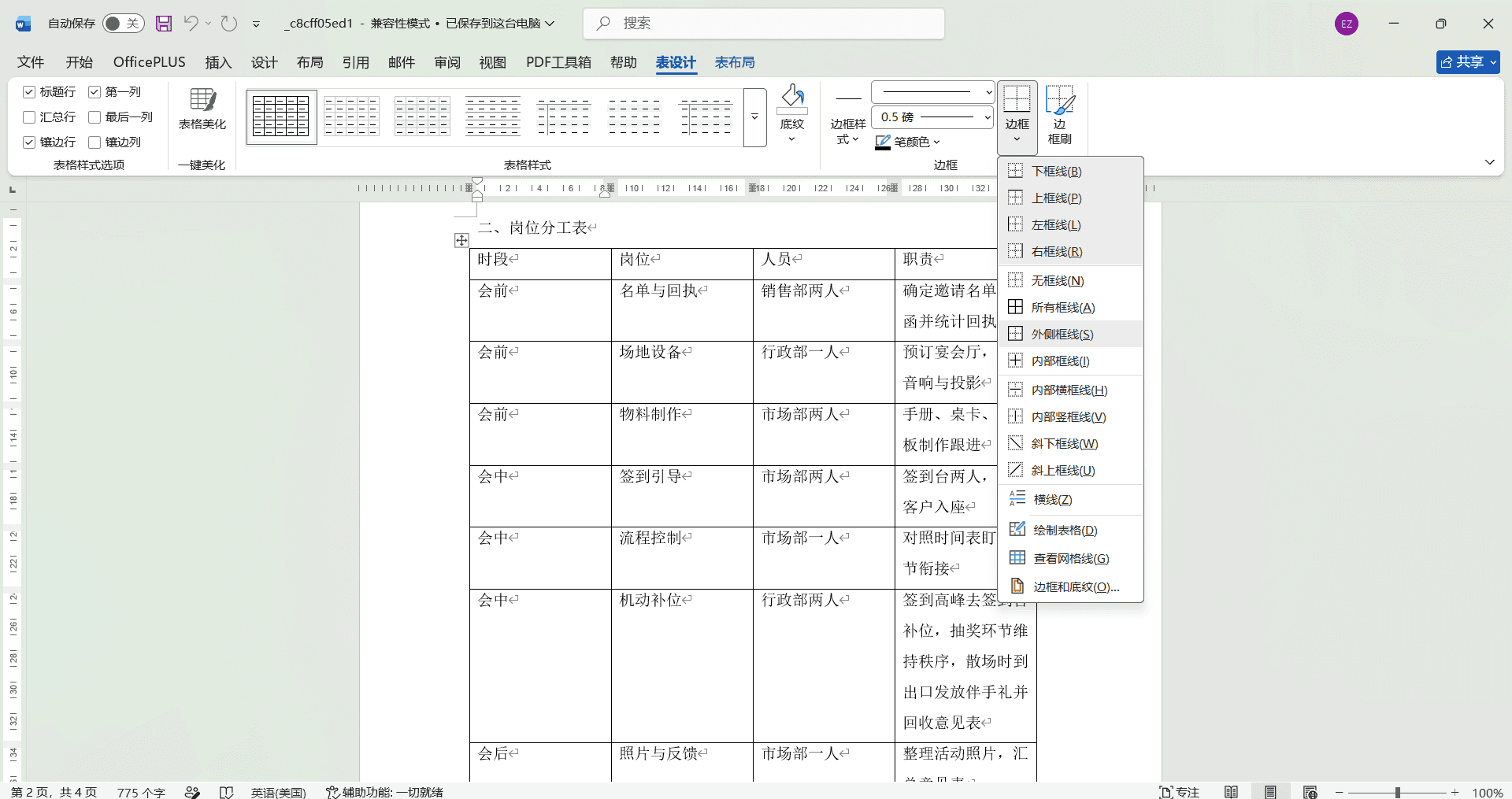Click 第 2 页，共 4 页 page indicator
The width and height of the screenshot is (1512, 799).
(54, 792)
